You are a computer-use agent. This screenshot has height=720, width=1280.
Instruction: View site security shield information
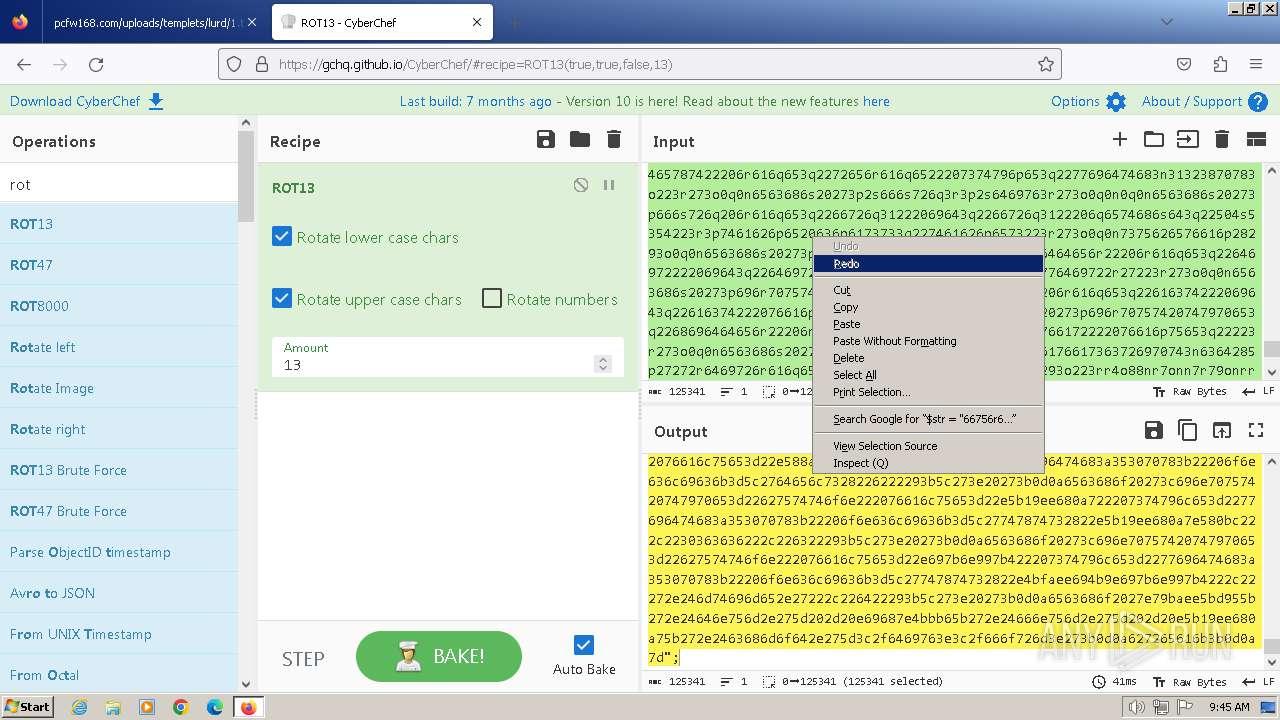point(234,64)
